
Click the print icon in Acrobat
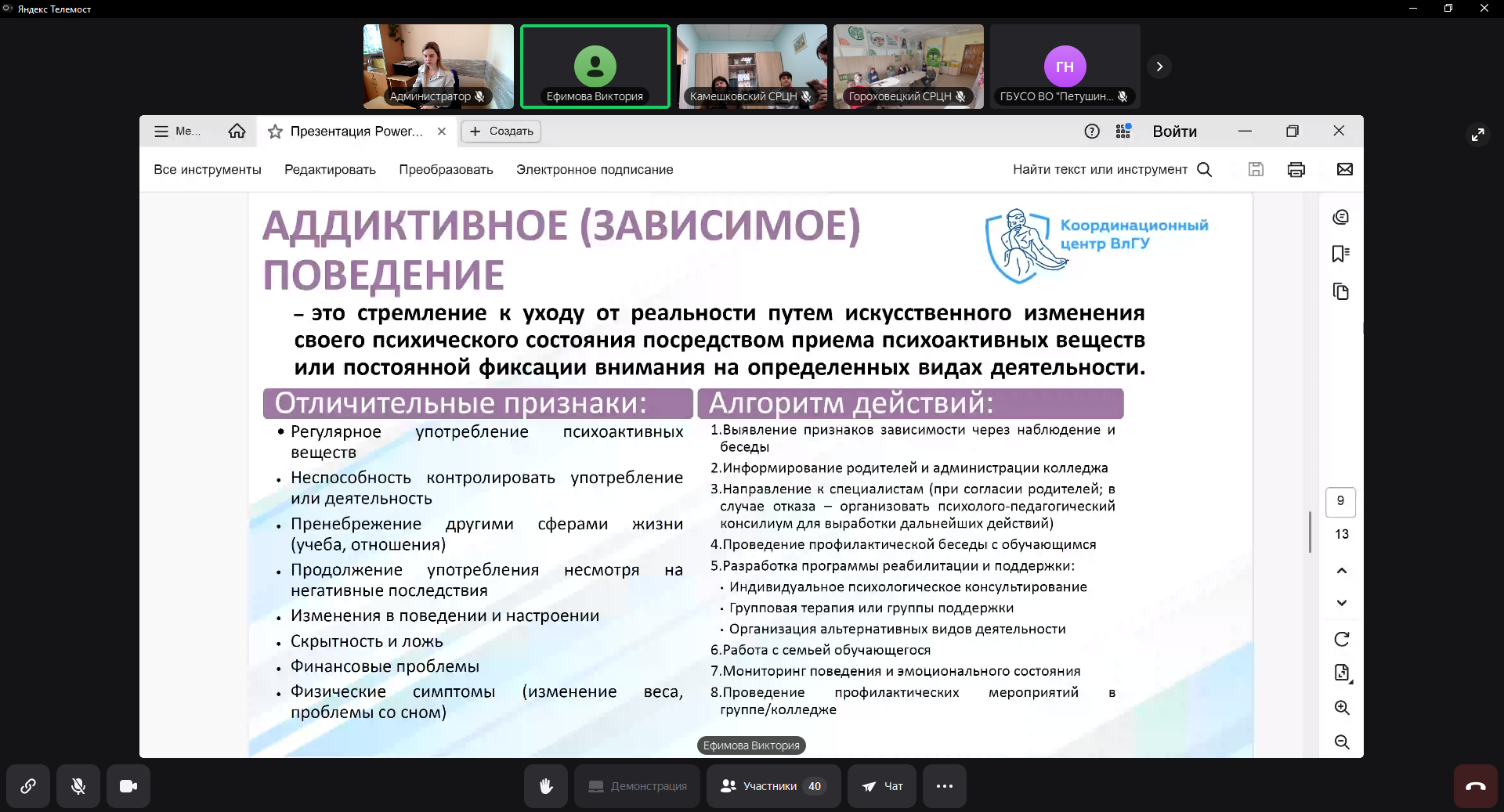coord(1296,170)
